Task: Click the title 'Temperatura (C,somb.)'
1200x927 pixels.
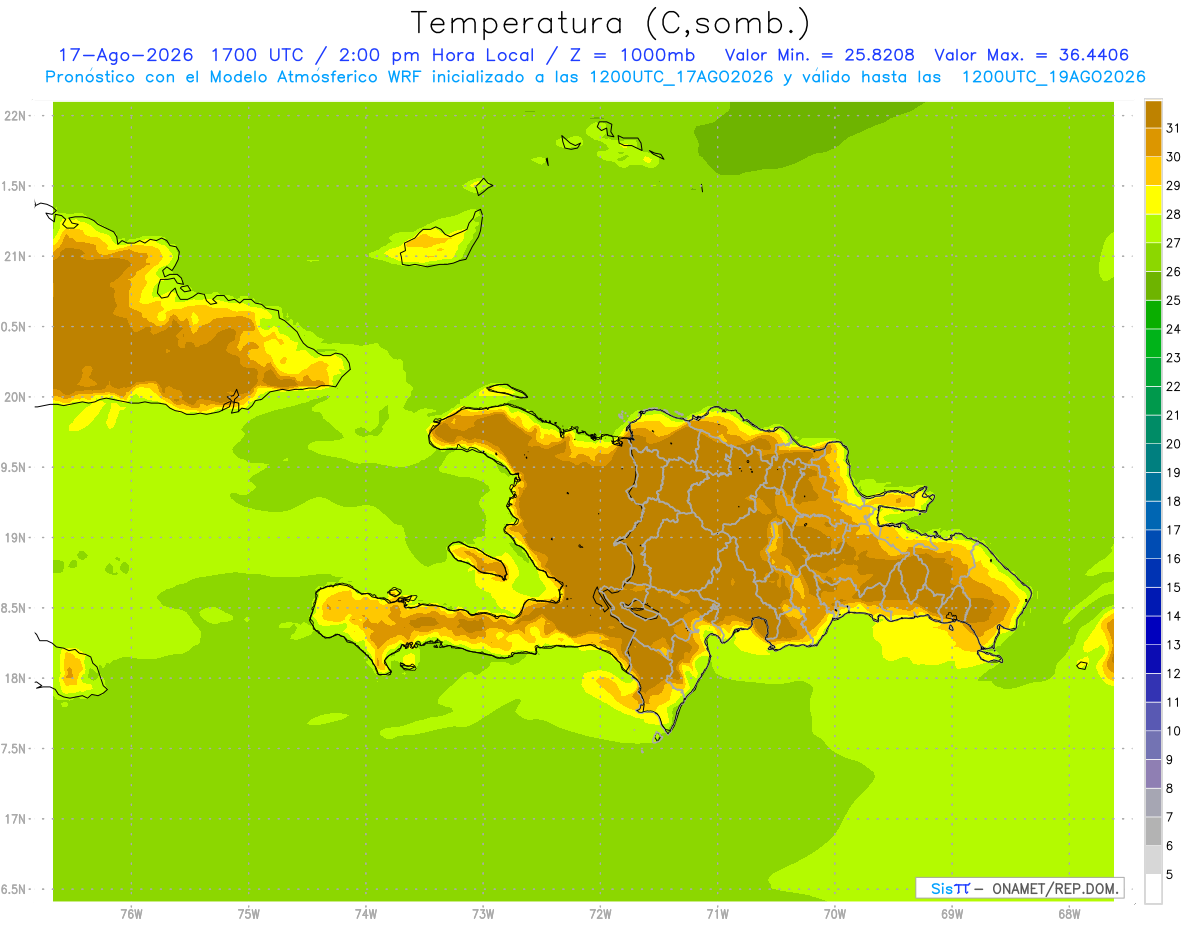Action: [x=610, y=23]
